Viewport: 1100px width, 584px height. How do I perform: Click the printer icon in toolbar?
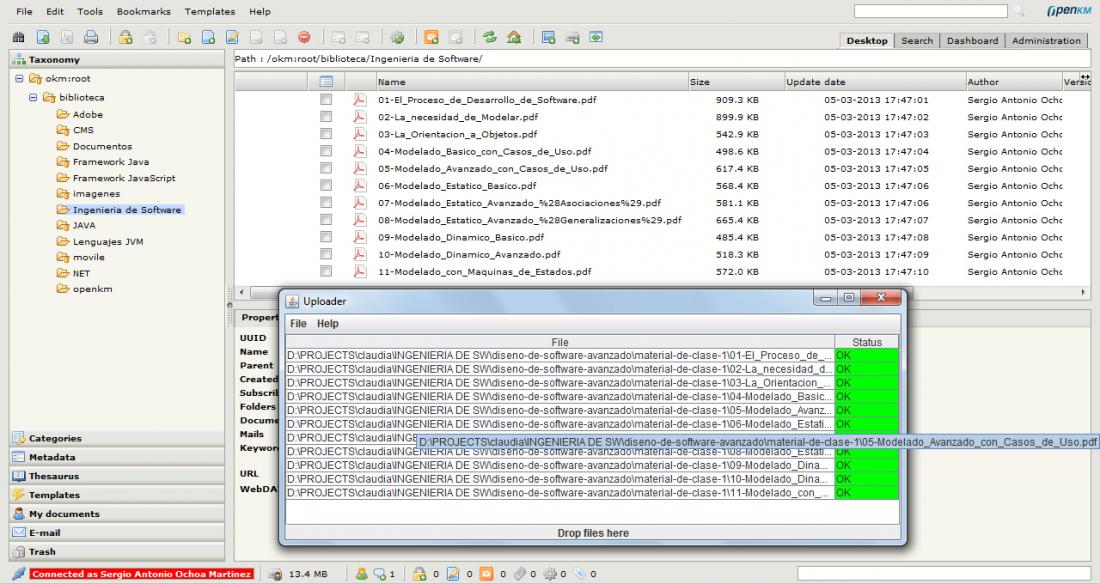(x=91, y=41)
